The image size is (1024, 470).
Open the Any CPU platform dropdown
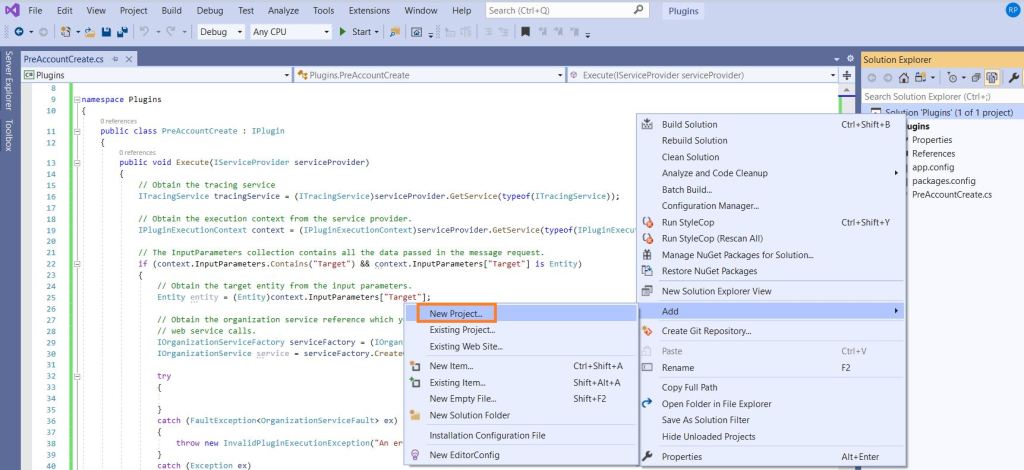pyautogui.click(x=290, y=32)
